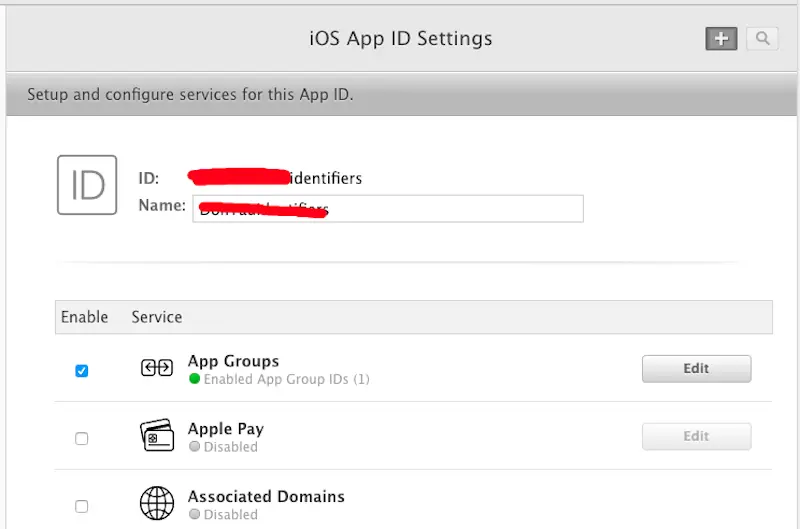Click the search magnifier icon
This screenshot has height=529, width=800.
coord(763,39)
